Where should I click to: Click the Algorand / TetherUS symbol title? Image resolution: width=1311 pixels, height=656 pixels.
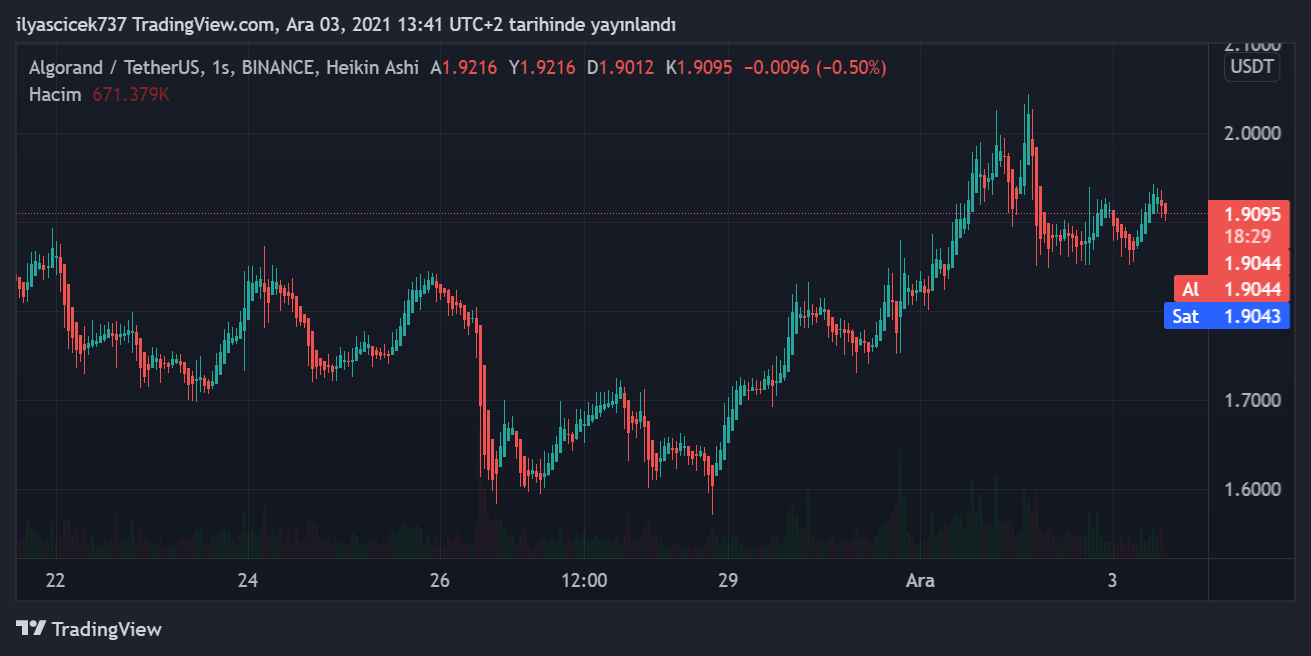coord(114,68)
